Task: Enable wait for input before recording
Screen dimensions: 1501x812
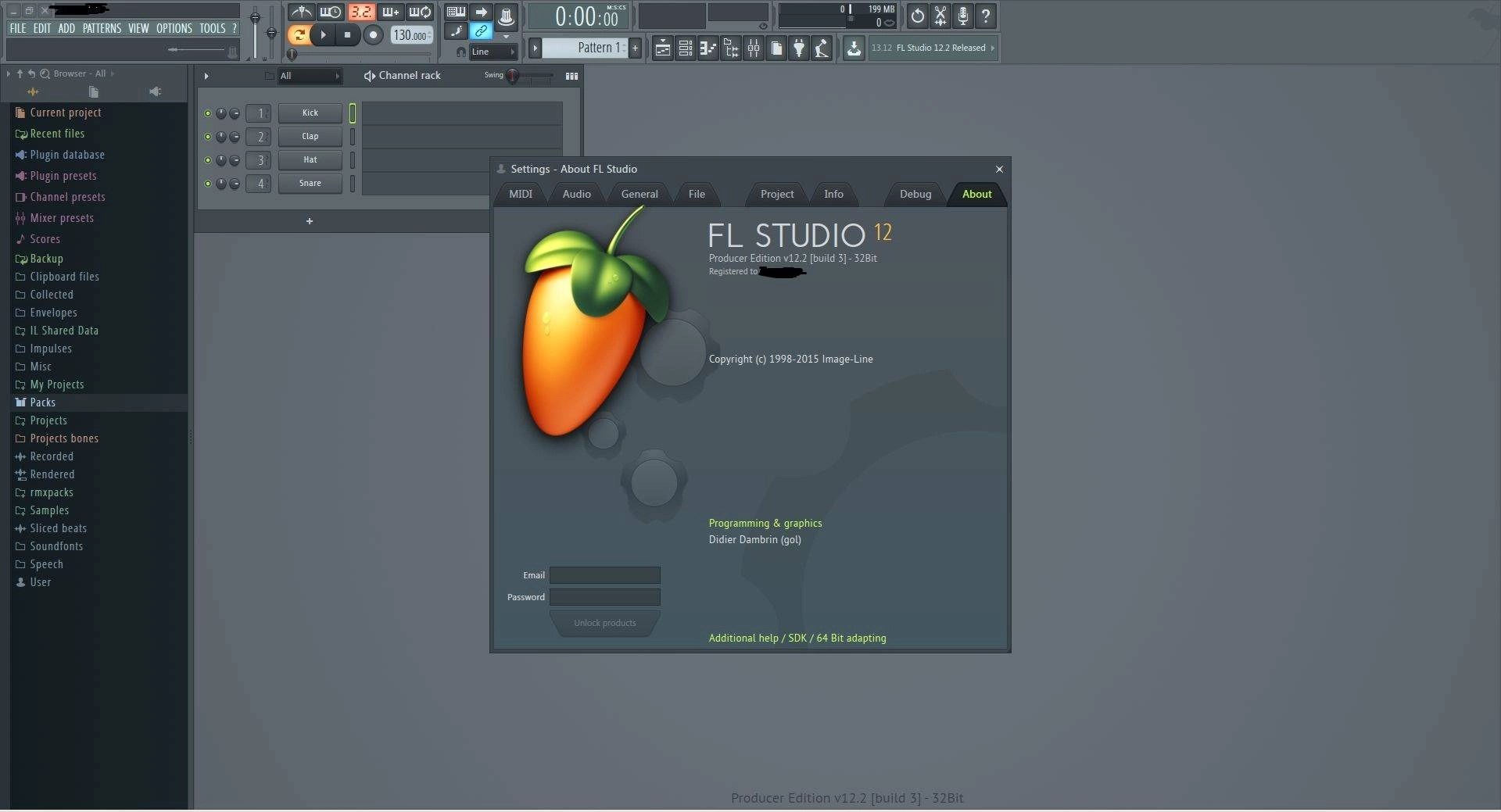Action: coord(331,13)
